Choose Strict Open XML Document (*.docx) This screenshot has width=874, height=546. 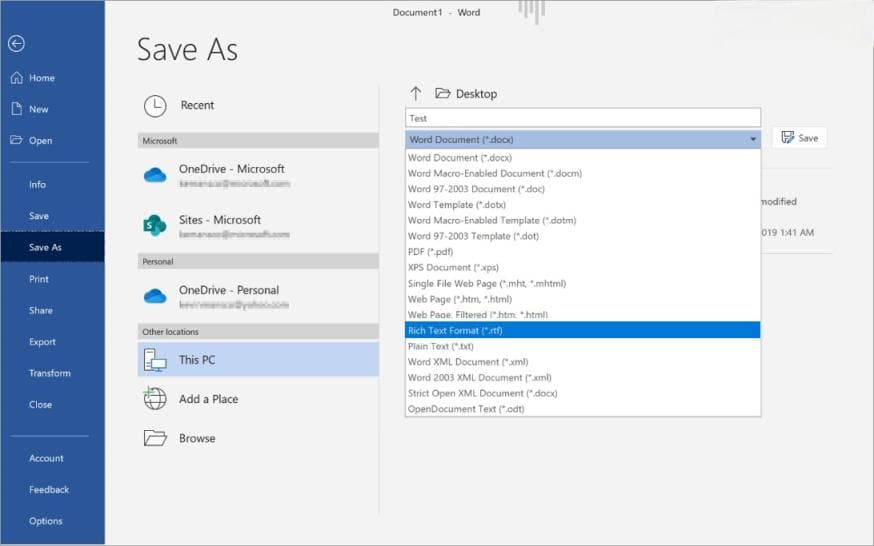pos(583,393)
